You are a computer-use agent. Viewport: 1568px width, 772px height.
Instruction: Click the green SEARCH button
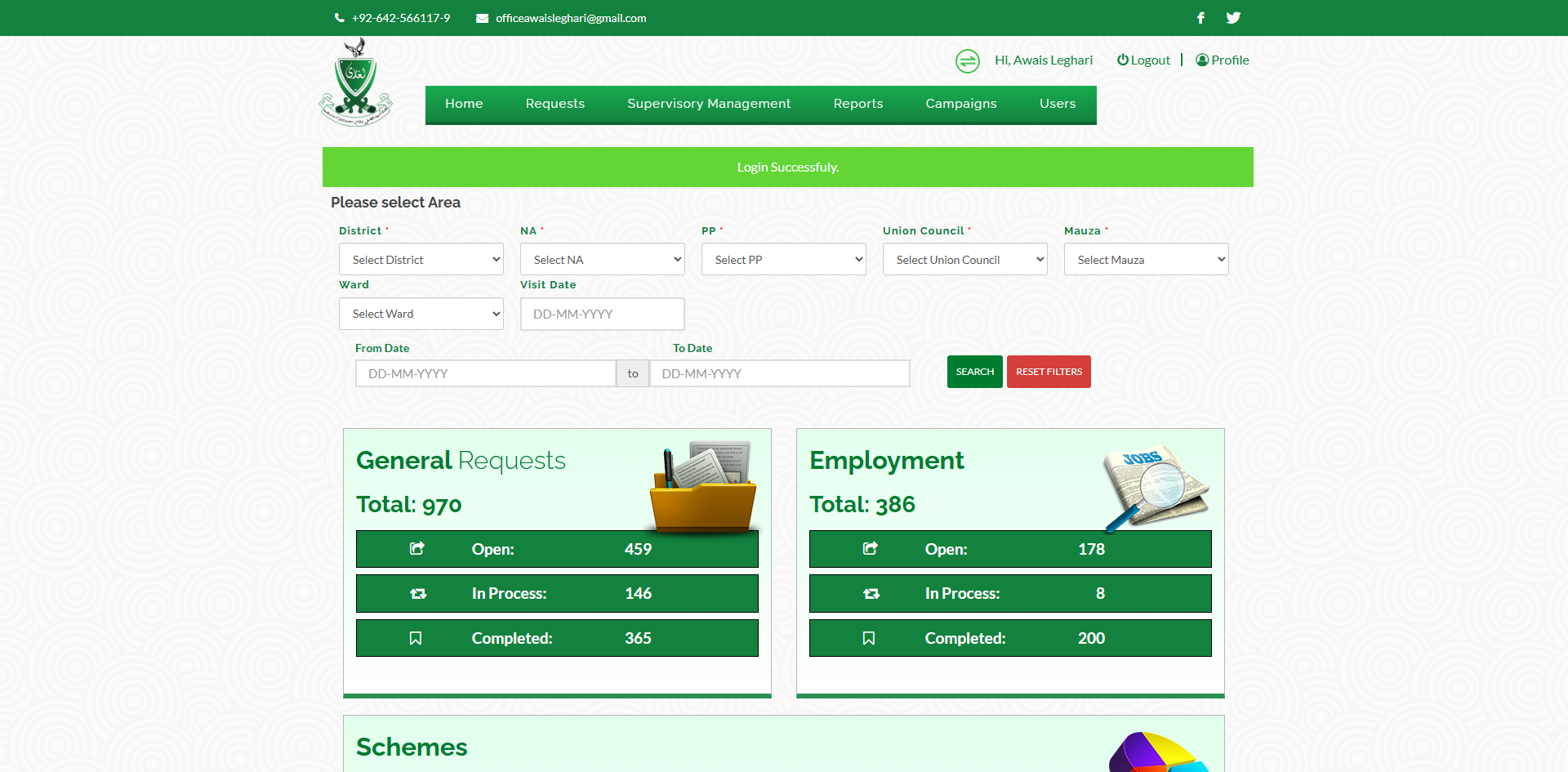pos(975,372)
